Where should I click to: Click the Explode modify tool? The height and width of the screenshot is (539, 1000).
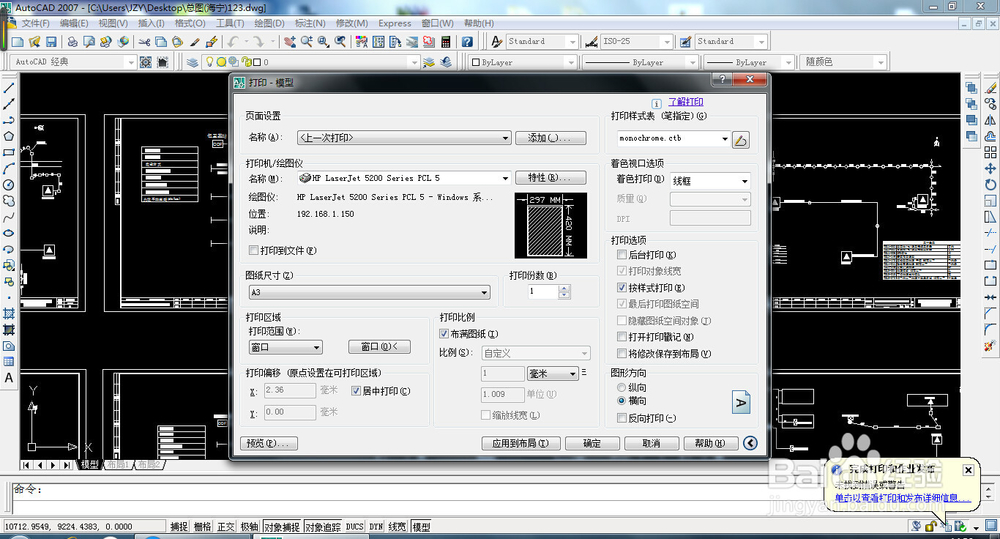[990, 346]
